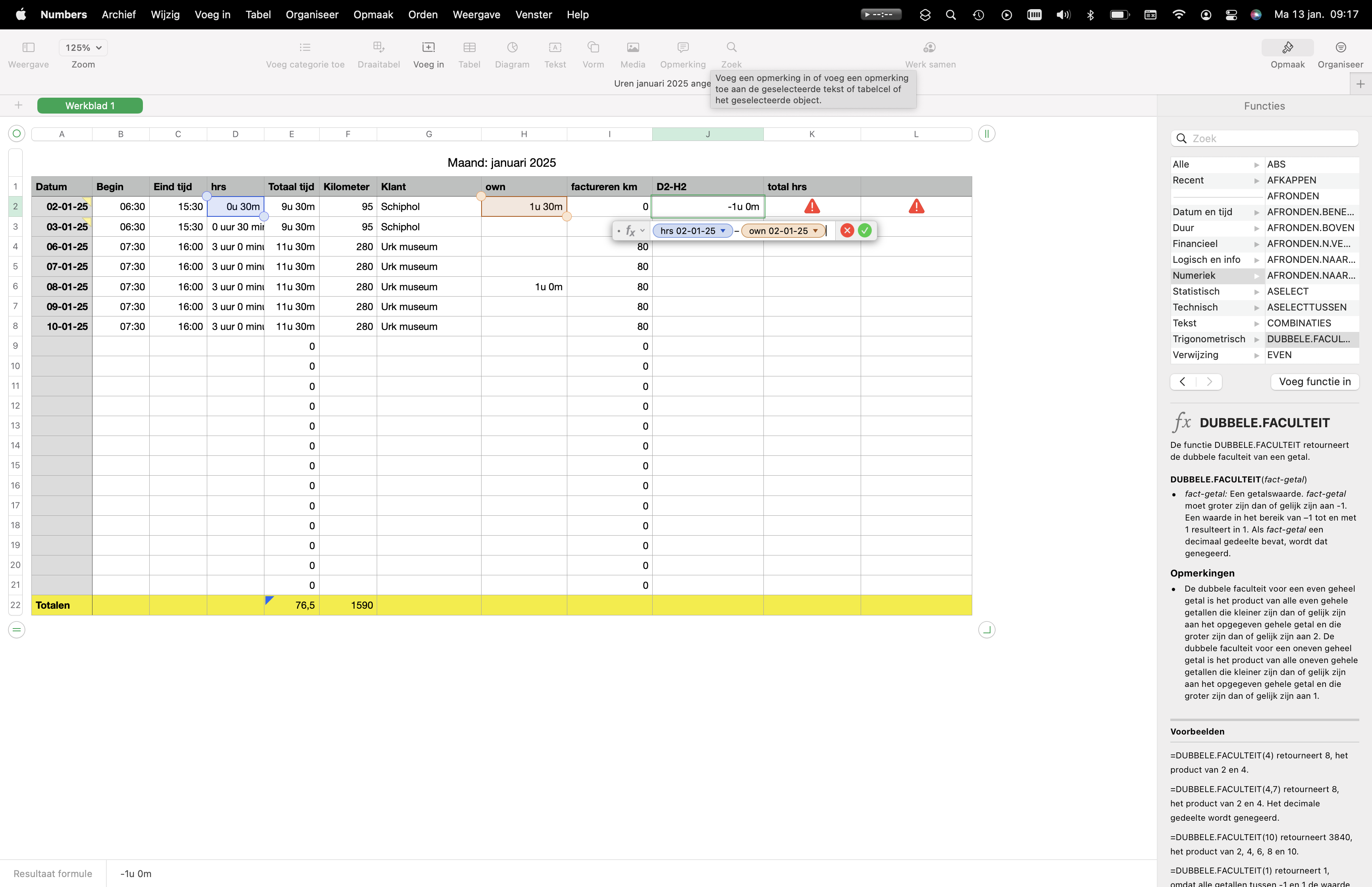Click the Opmerking comment icon
This screenshot has width=1372, height=887.
pos(682,47)
